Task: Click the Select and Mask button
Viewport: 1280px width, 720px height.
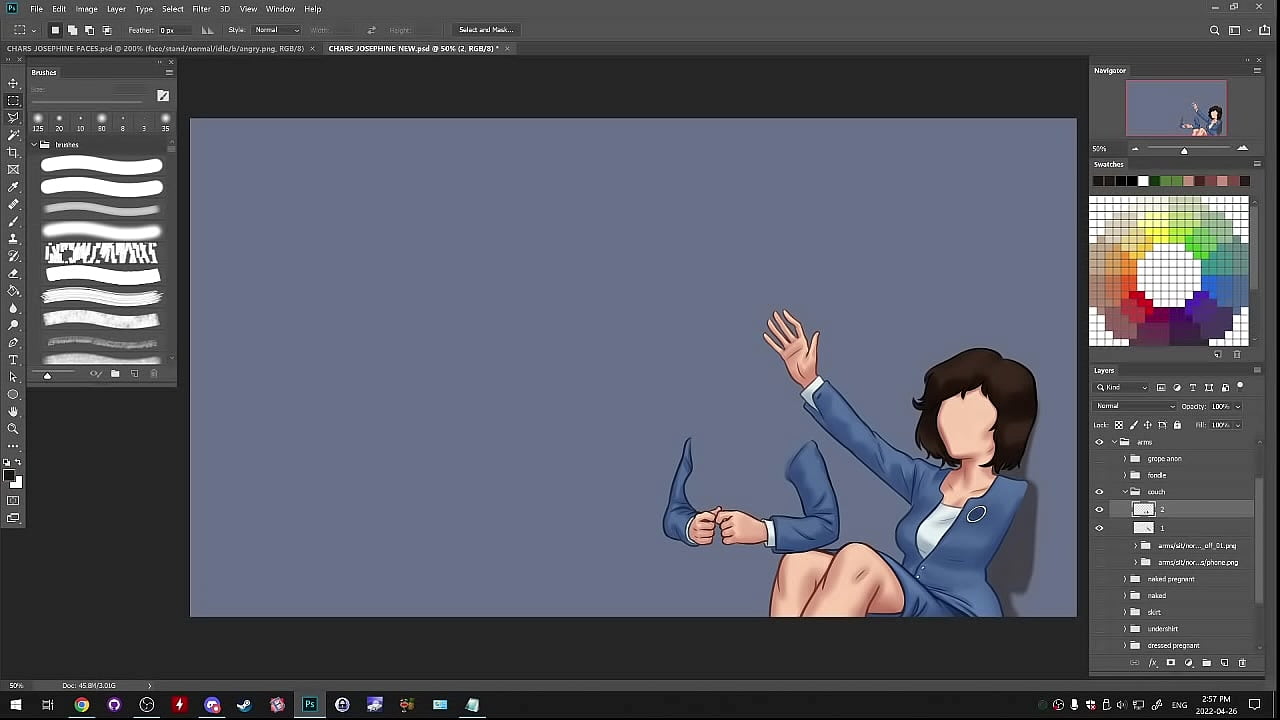Action: click(486, 30)
